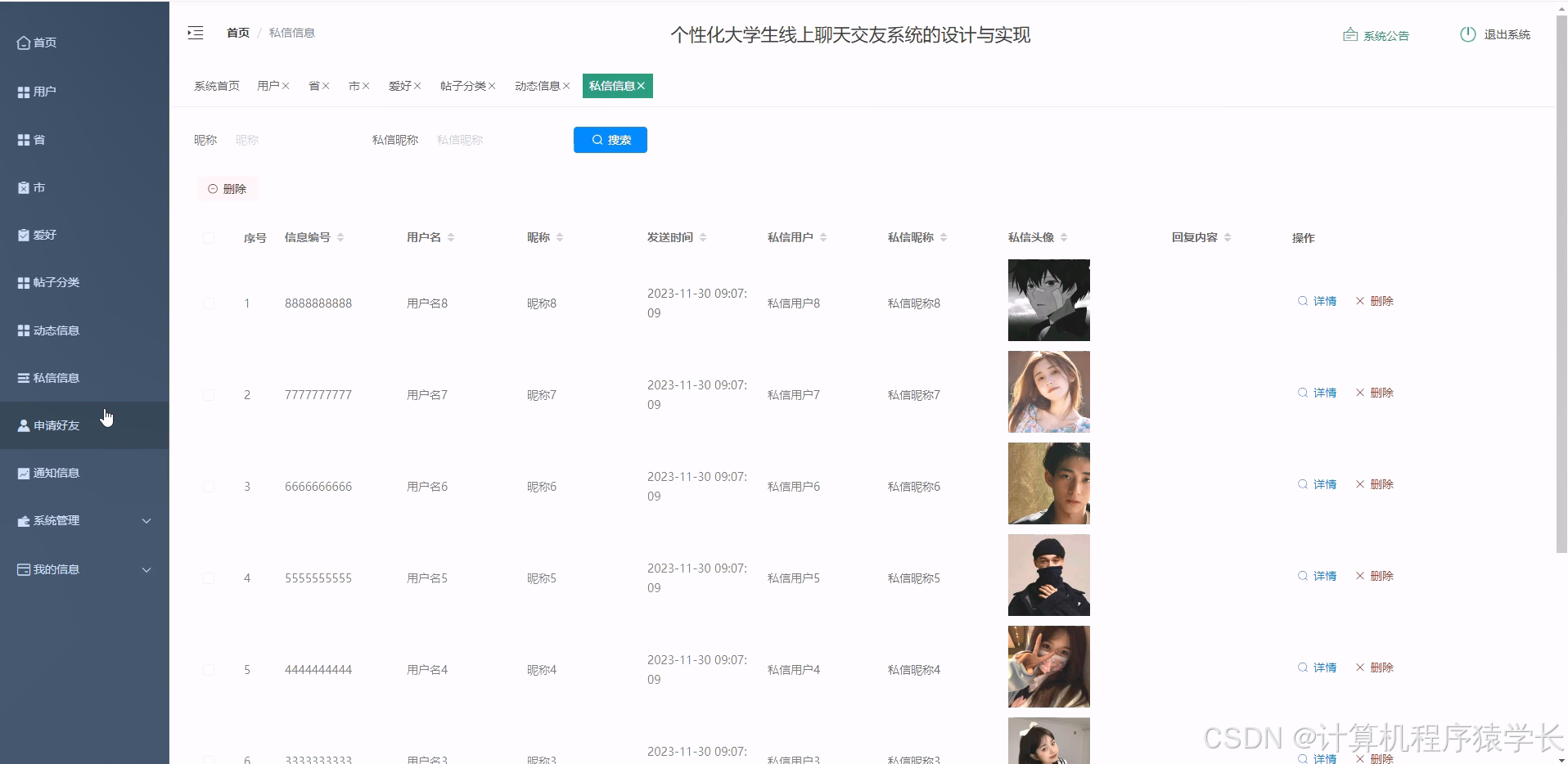This screenshot has height=764, width=1568.
Task: Sort by the 发送时间 column arrows
Action: tap(703, 237)
